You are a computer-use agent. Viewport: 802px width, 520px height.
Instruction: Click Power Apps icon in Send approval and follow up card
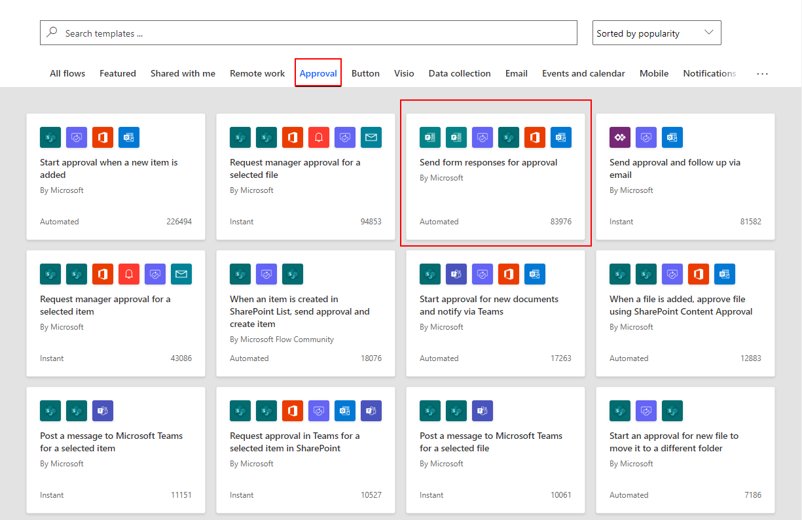[x=619, y=137]
